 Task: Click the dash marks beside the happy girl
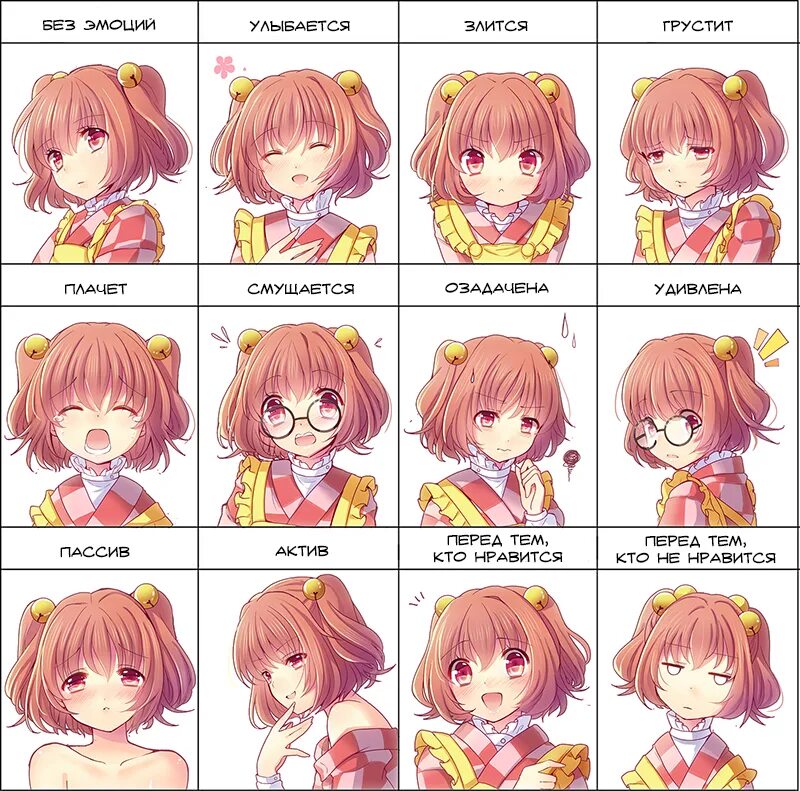pos(416,599)
